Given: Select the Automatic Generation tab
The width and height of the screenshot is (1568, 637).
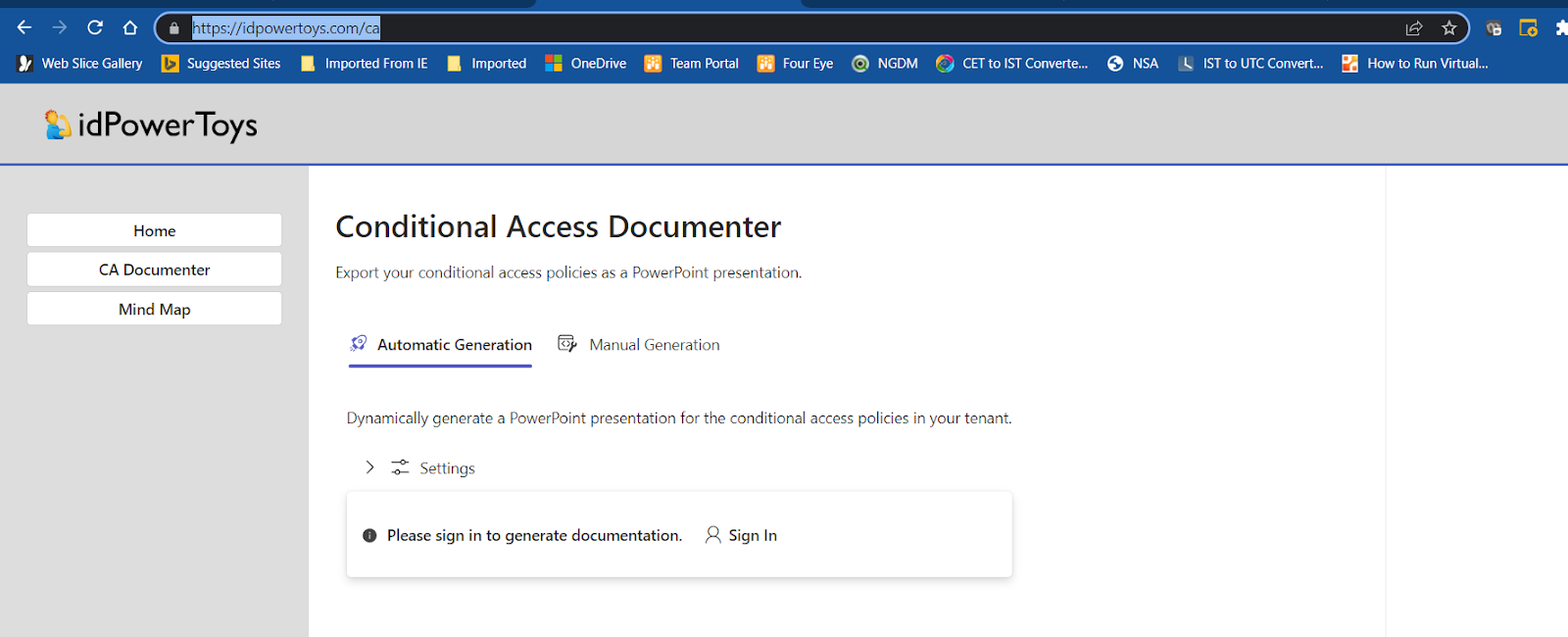Looking at the screenshot, I should click(441, 345).
